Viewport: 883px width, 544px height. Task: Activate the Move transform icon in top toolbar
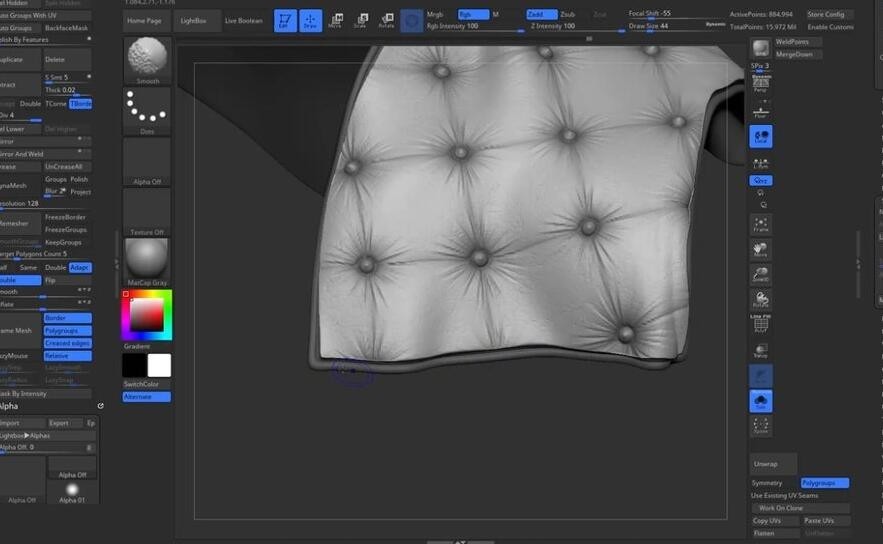[335, 21]
